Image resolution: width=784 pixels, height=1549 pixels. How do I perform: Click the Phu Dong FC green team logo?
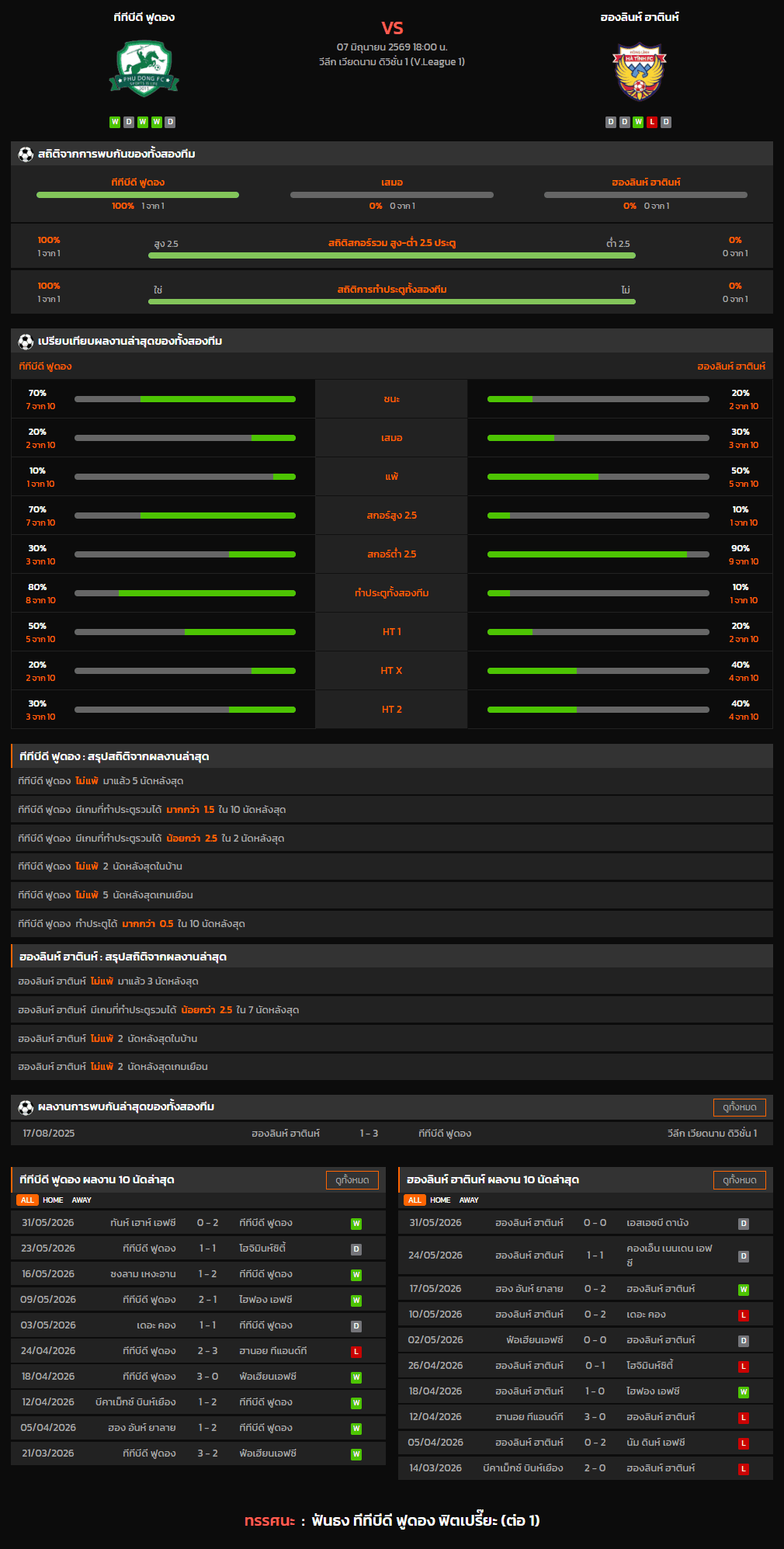coord(144,69)
